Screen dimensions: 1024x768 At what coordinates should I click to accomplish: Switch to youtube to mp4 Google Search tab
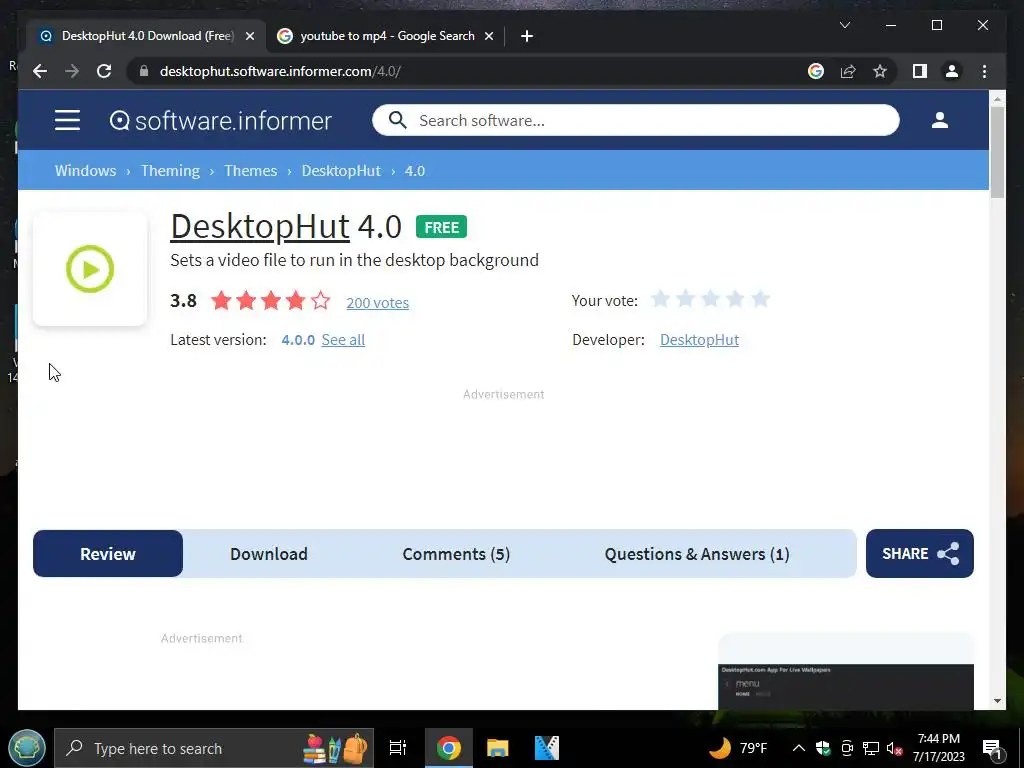385,36
